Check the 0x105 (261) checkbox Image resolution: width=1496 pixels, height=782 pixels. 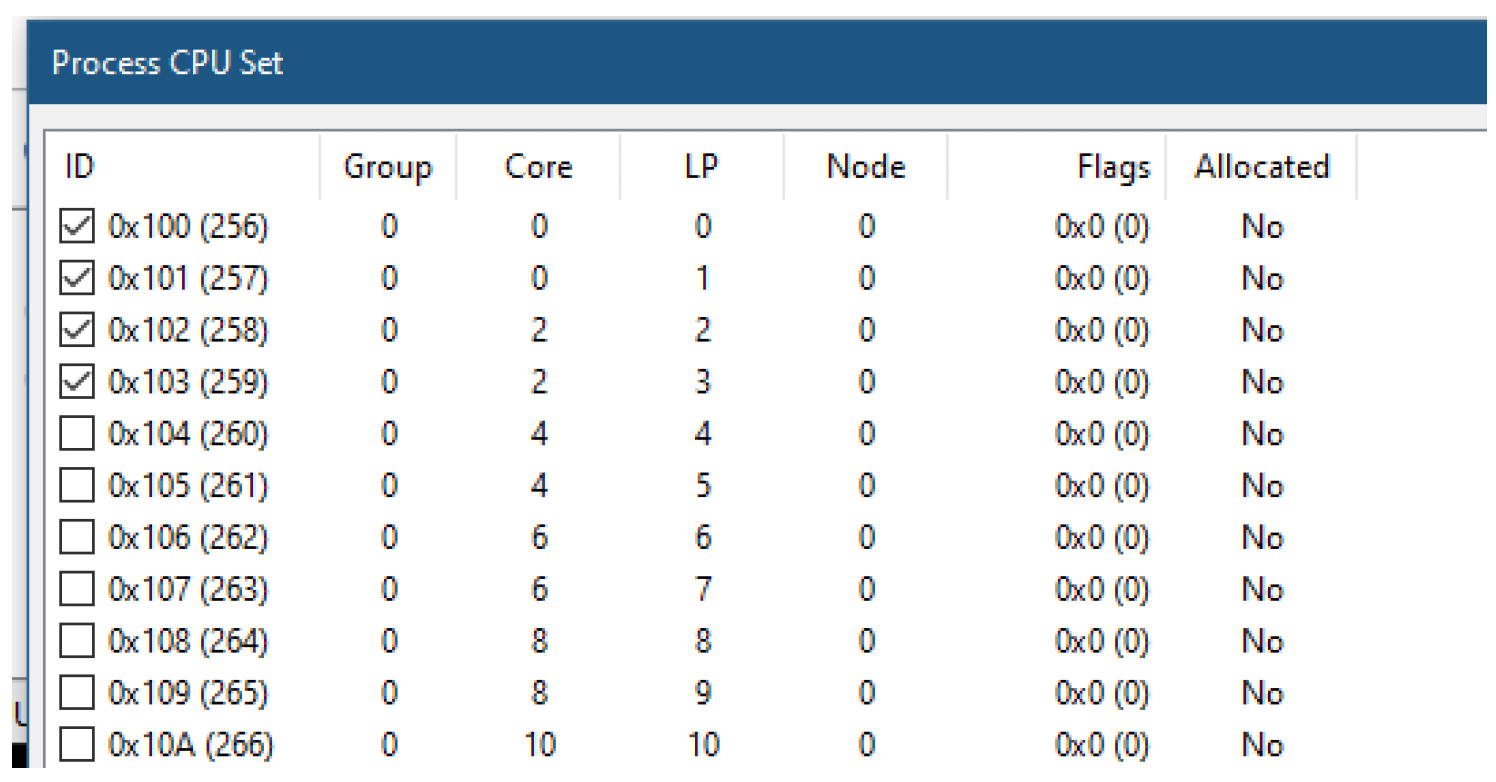point(76,486)
